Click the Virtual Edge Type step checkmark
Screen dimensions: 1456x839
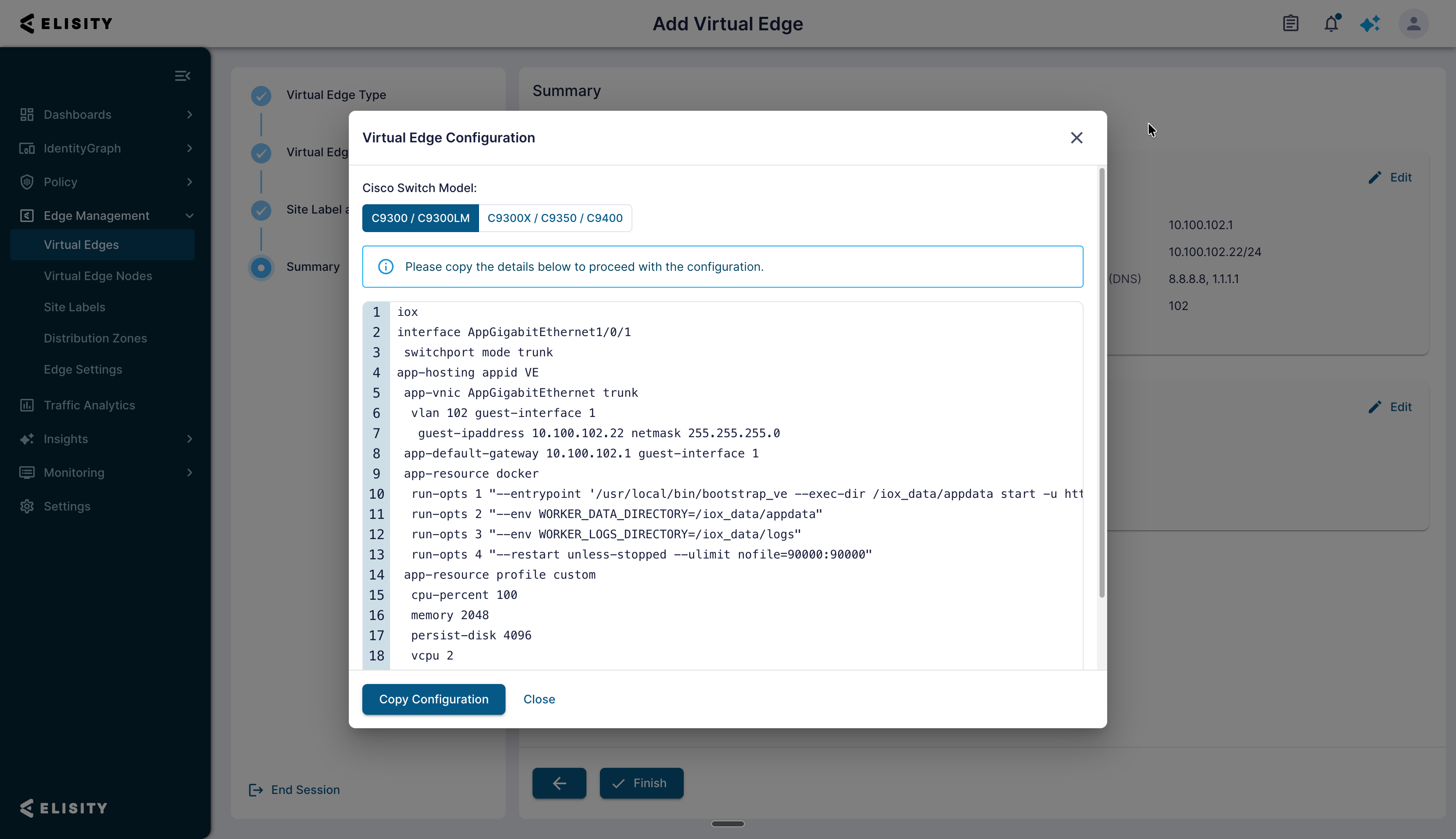[x=261, y=95]
